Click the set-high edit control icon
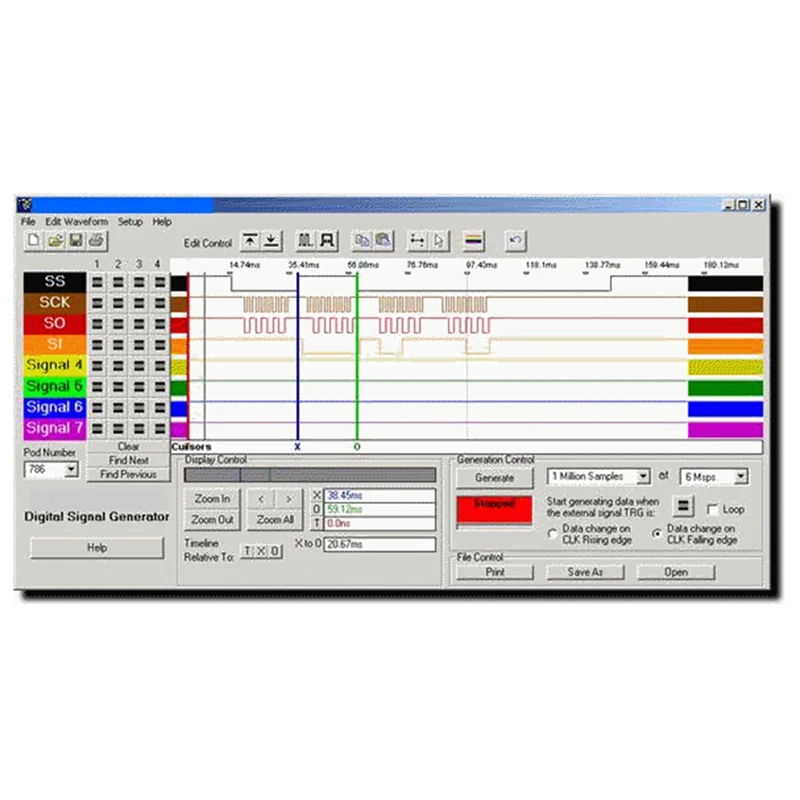Screen dimensions: 800x800 250,241
